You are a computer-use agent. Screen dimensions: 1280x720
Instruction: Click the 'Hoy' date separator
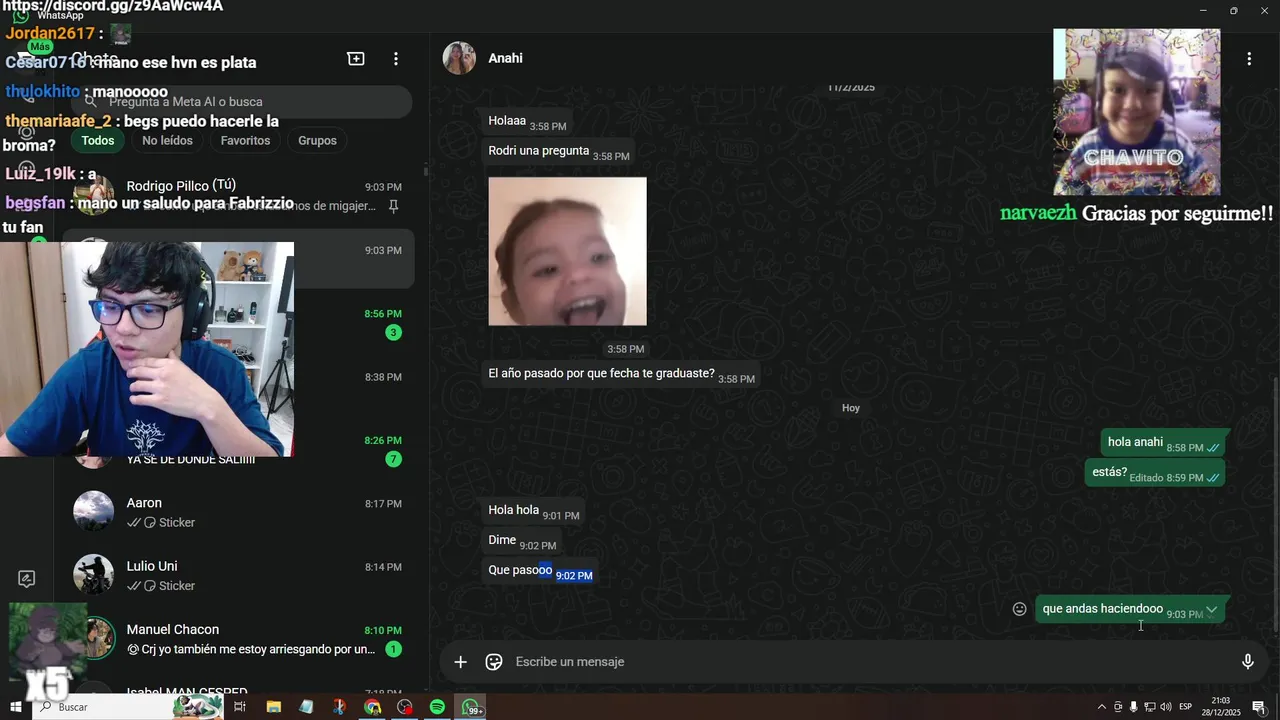pyautogui.click(x=851, y=408)
